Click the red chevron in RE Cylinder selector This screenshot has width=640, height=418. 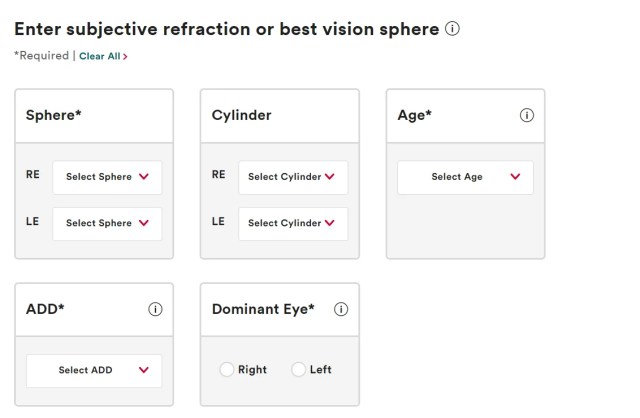tap(330, 177)
